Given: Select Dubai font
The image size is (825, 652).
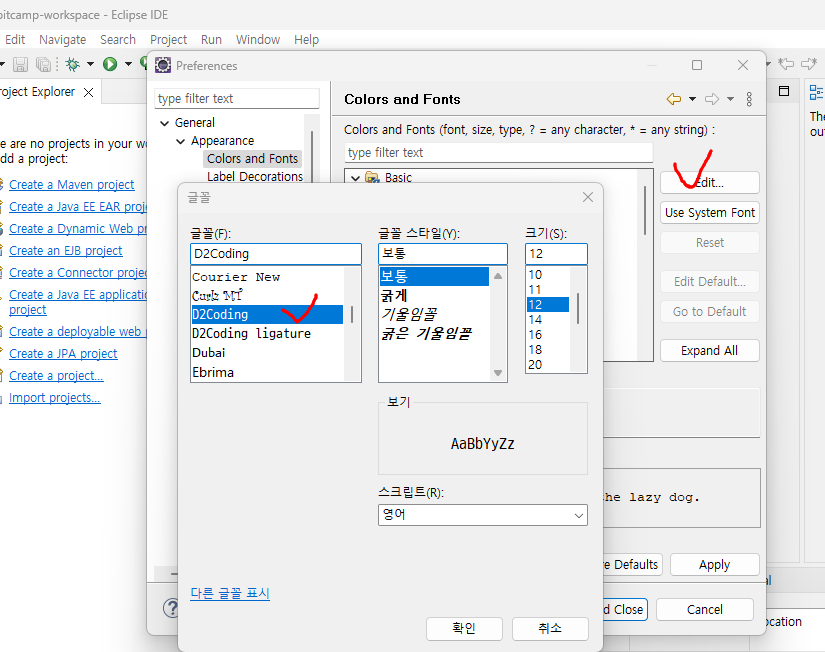Looking at the screenshot, I should click(x=267, y=353).
